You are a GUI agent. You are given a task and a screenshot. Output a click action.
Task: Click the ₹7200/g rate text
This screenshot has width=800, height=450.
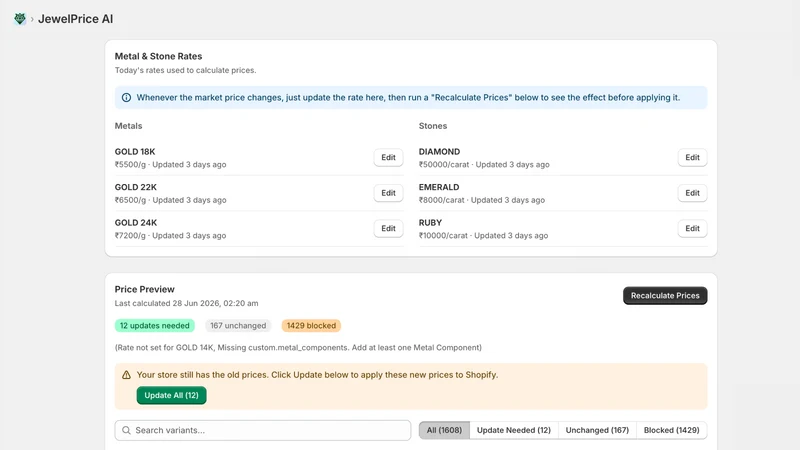point(130,236)
